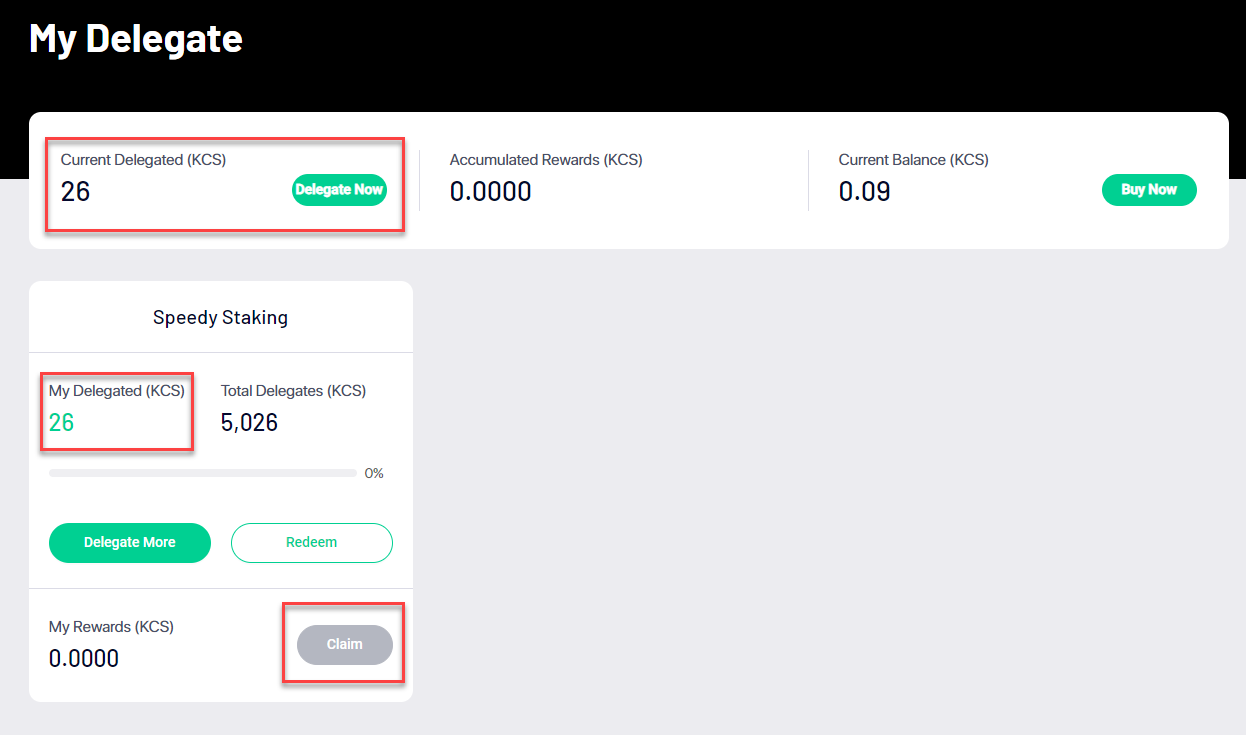Select the Speedy Staking card title
1246x735 pixels.
[220, 318]
